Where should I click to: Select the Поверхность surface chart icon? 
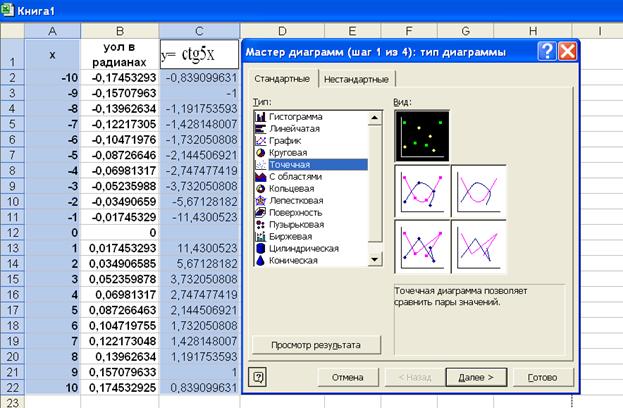click(x=261, y=212)
